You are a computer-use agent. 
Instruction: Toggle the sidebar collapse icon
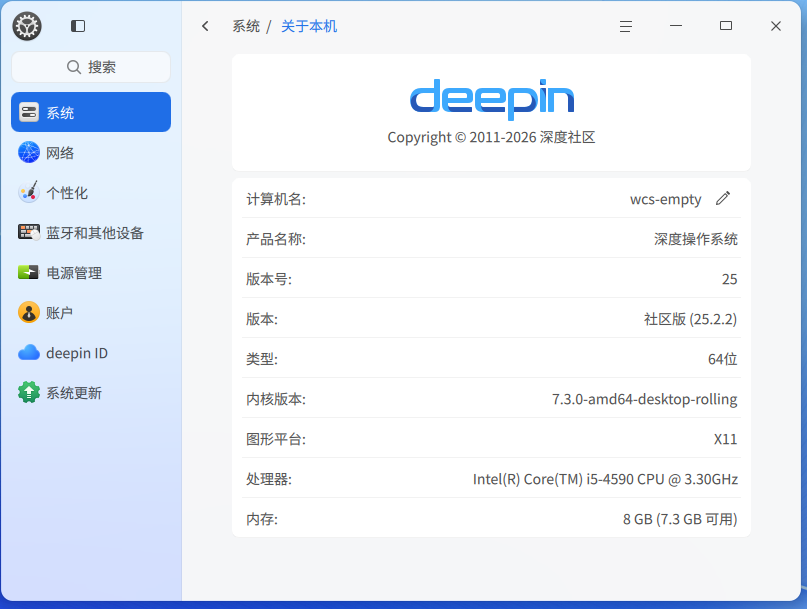click(78, 26)
